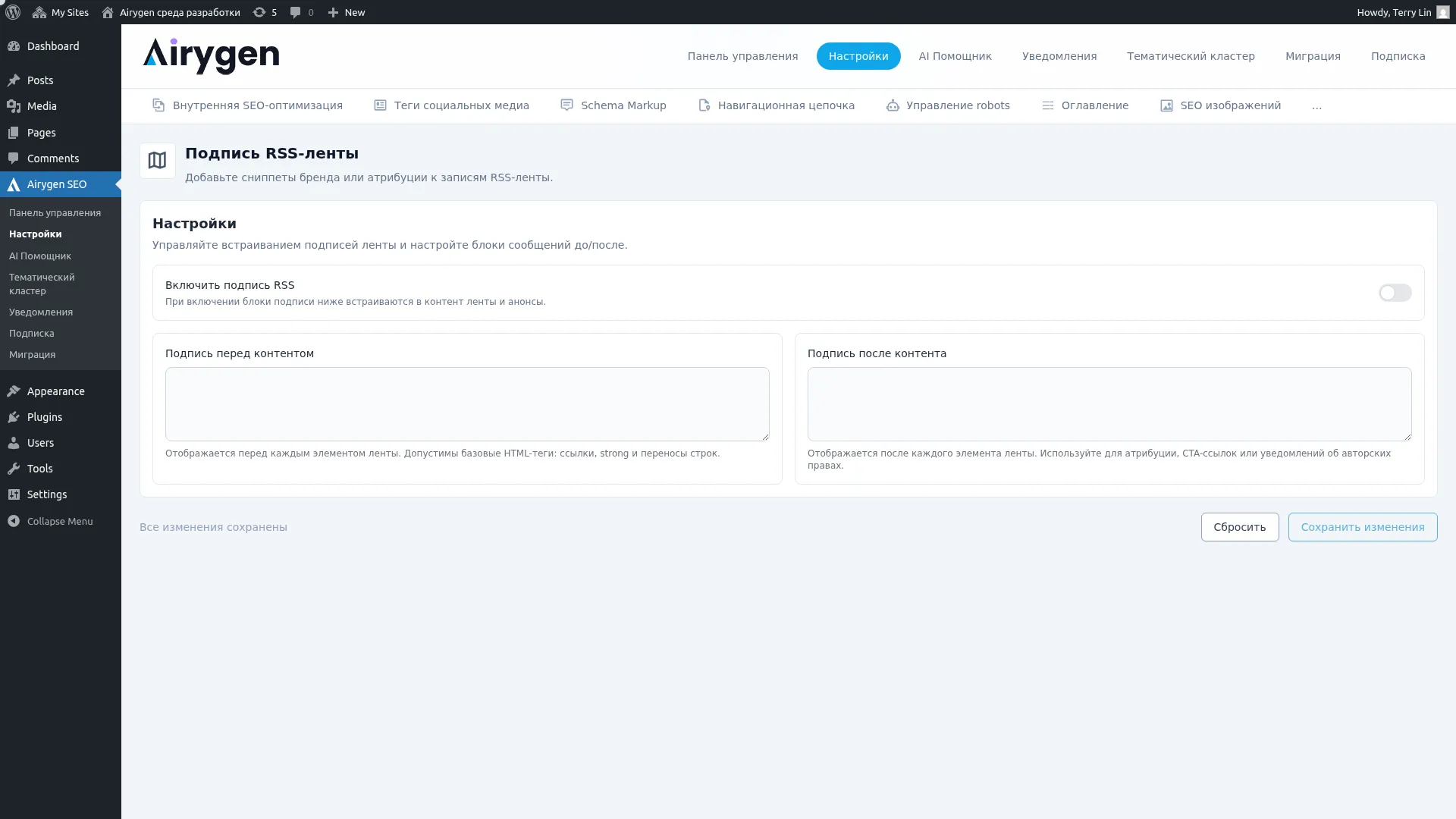Open Dashboard in the sidebar

(x=61, y=46)
